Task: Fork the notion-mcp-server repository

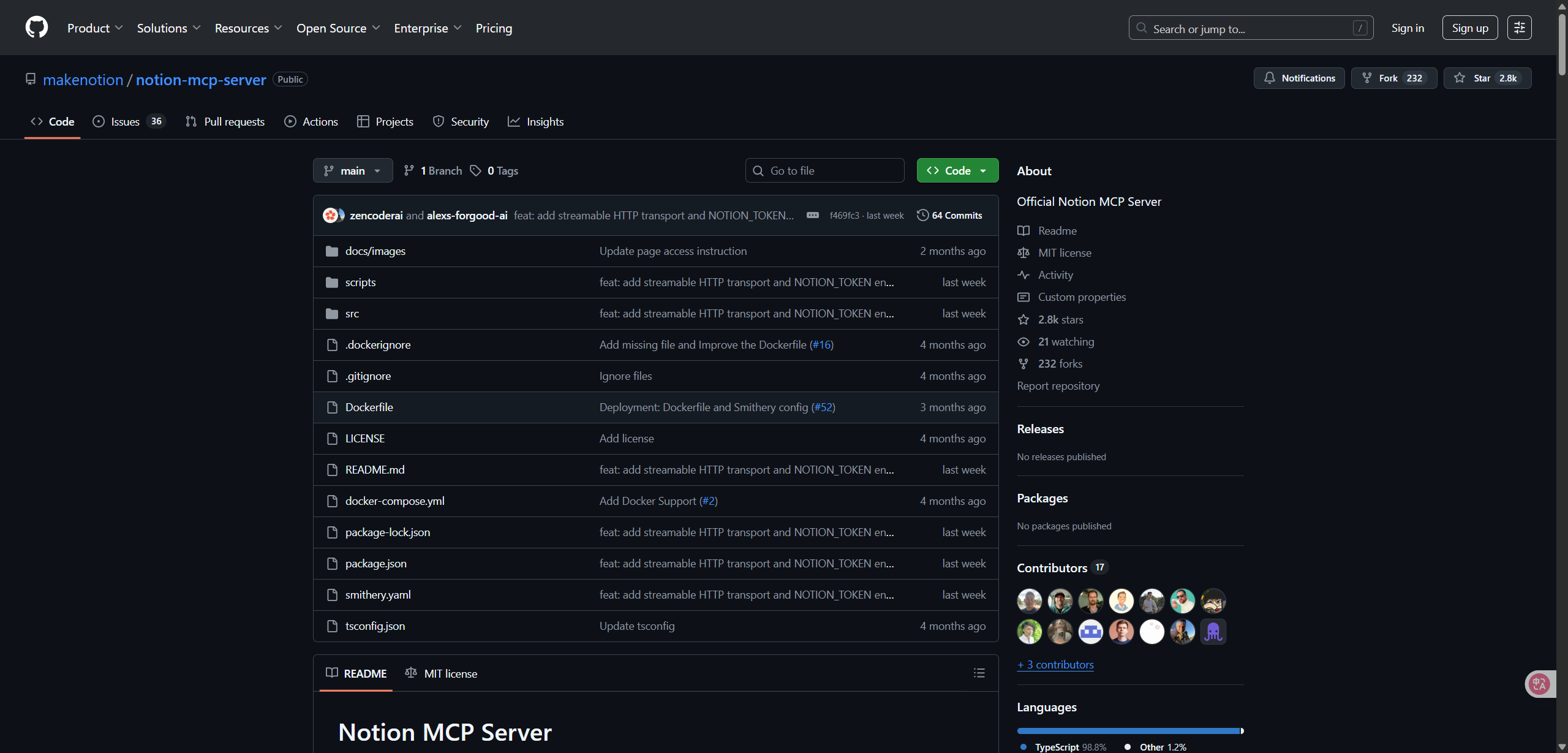Action: tap(1393, 78)
